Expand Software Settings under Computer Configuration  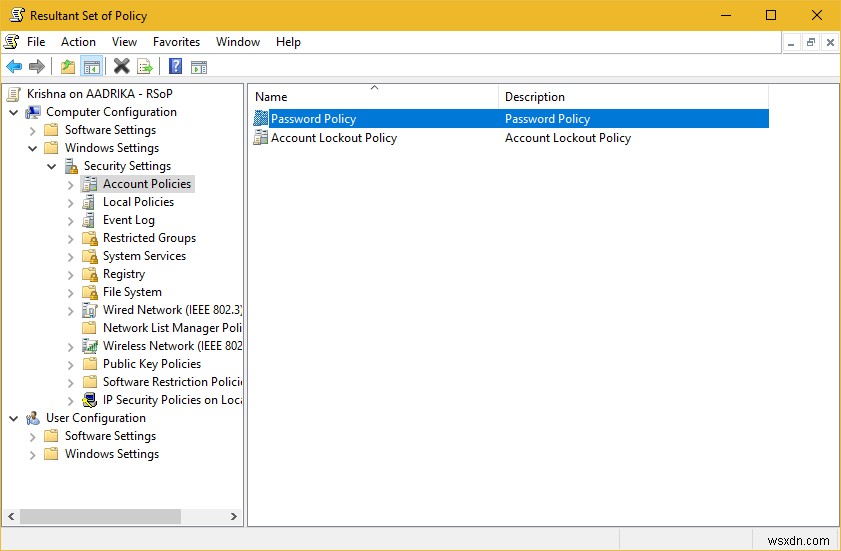[x=32, y=130]
